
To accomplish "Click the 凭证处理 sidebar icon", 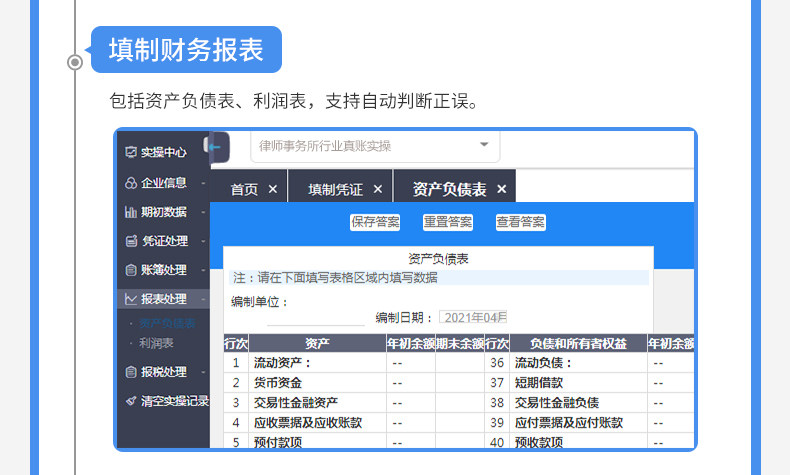I will 131,241.
